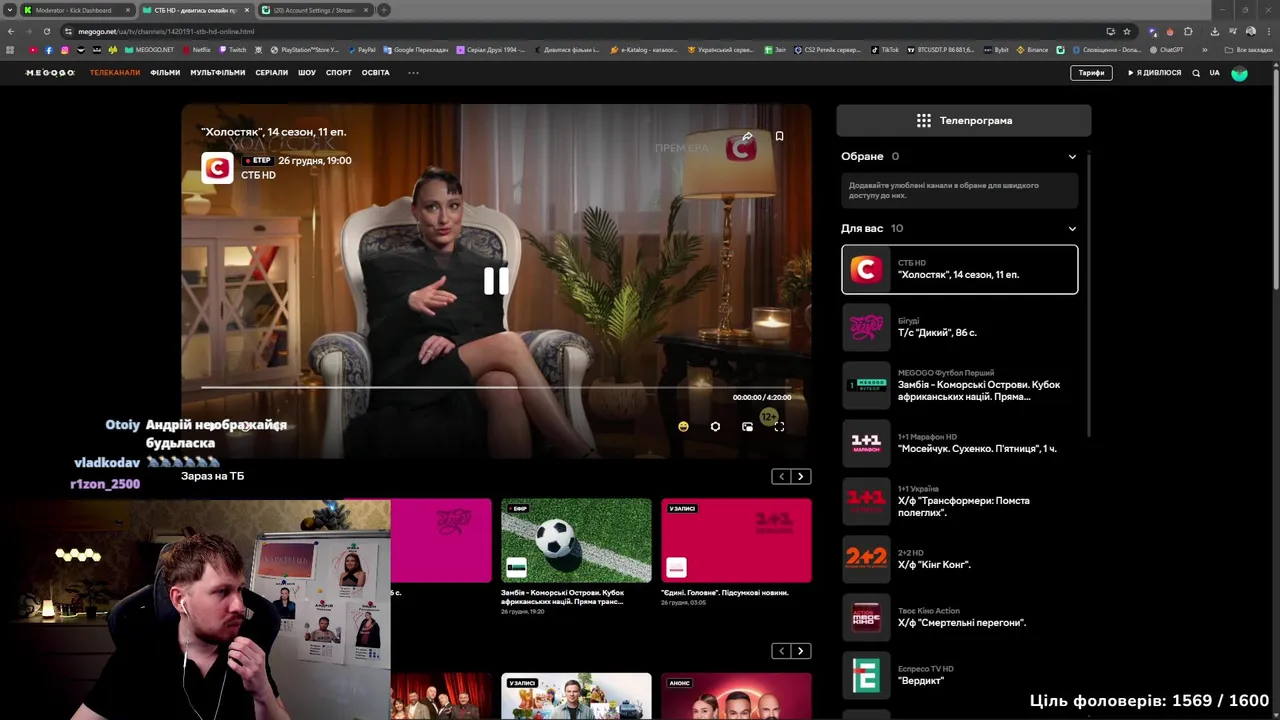Switch to Moderator - Kick Dashboard tab
This screenshot has width=1280, height=720.
click(x=75, y=10)
